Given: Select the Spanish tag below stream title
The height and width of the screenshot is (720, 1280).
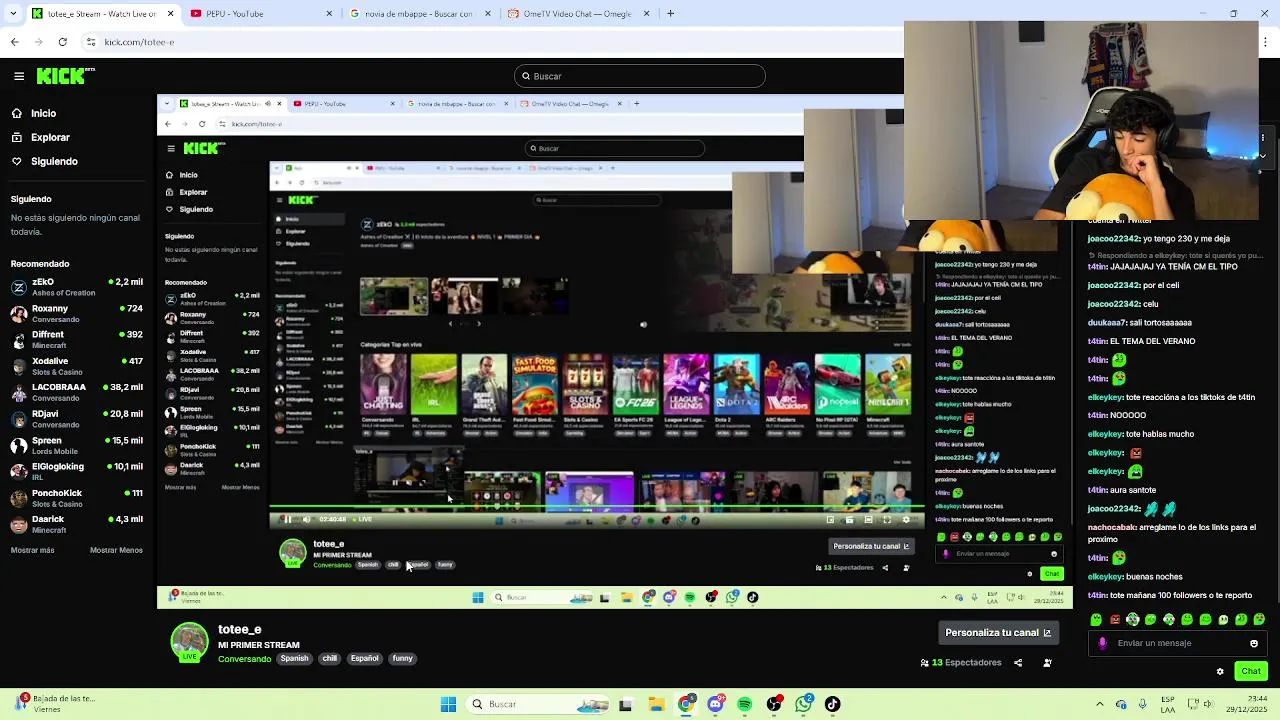Looking at the screenshot, I should [x=294, y=658].
